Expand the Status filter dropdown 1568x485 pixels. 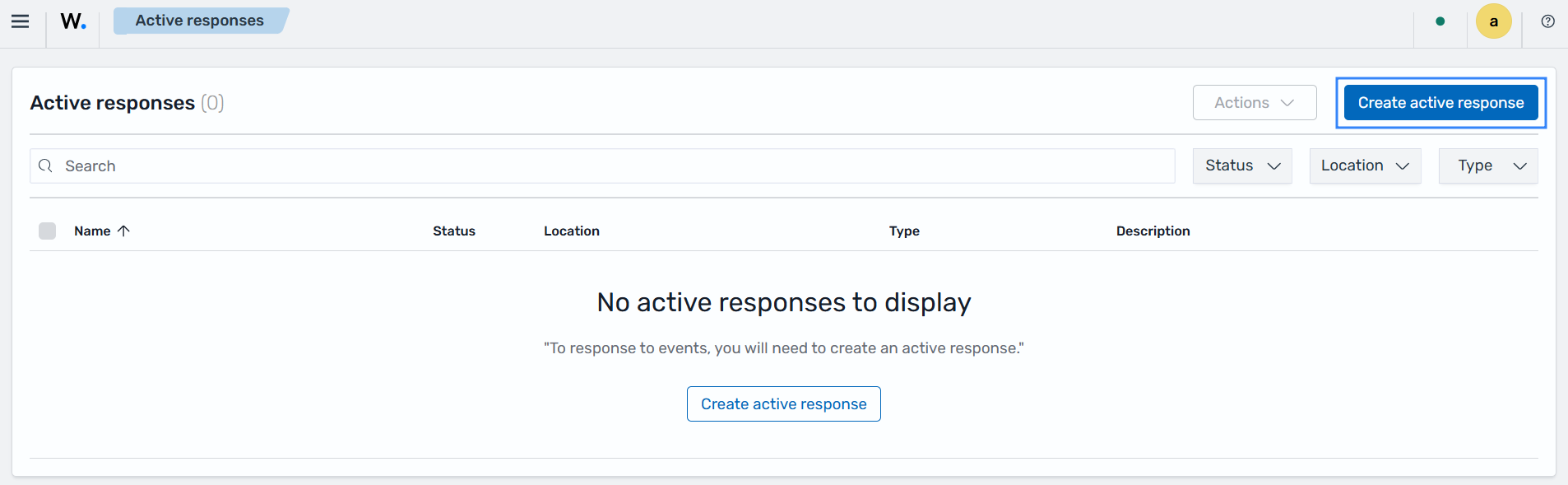pyautogui.click(x=1242, y=166)
